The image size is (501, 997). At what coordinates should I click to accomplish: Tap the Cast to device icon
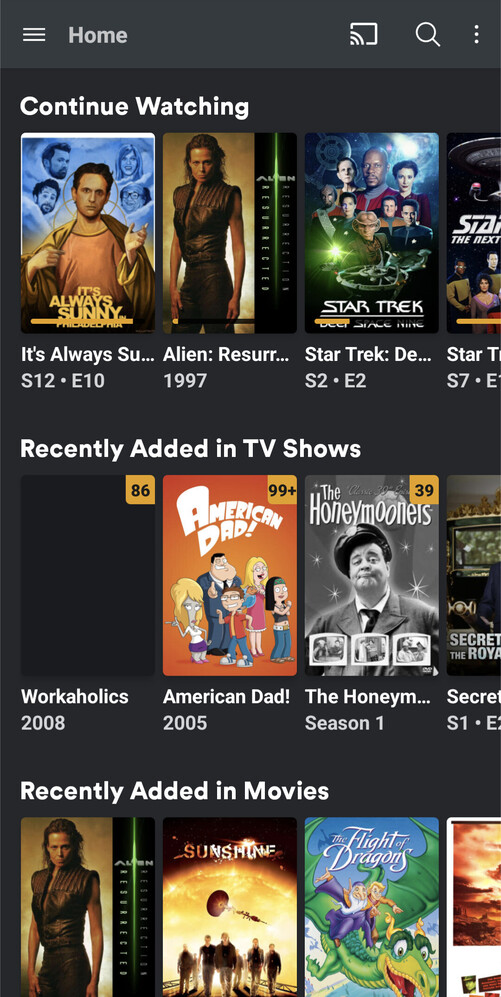364,34
